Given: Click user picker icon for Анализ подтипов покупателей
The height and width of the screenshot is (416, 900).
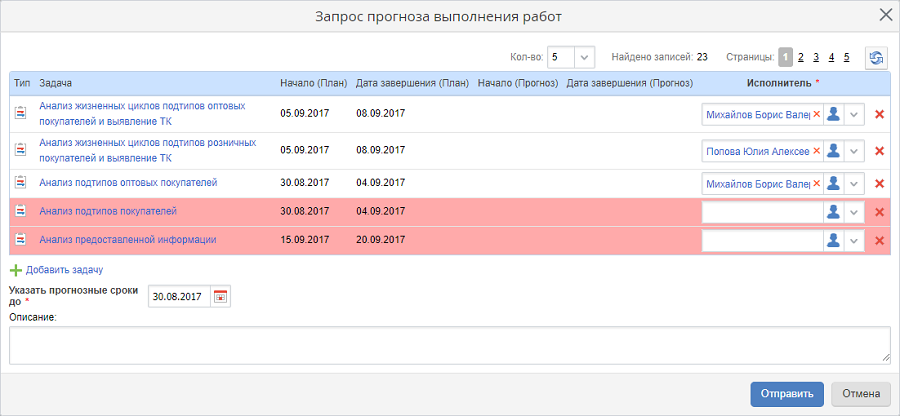Looking at the screenshot, I should click(x=832, y=212).
